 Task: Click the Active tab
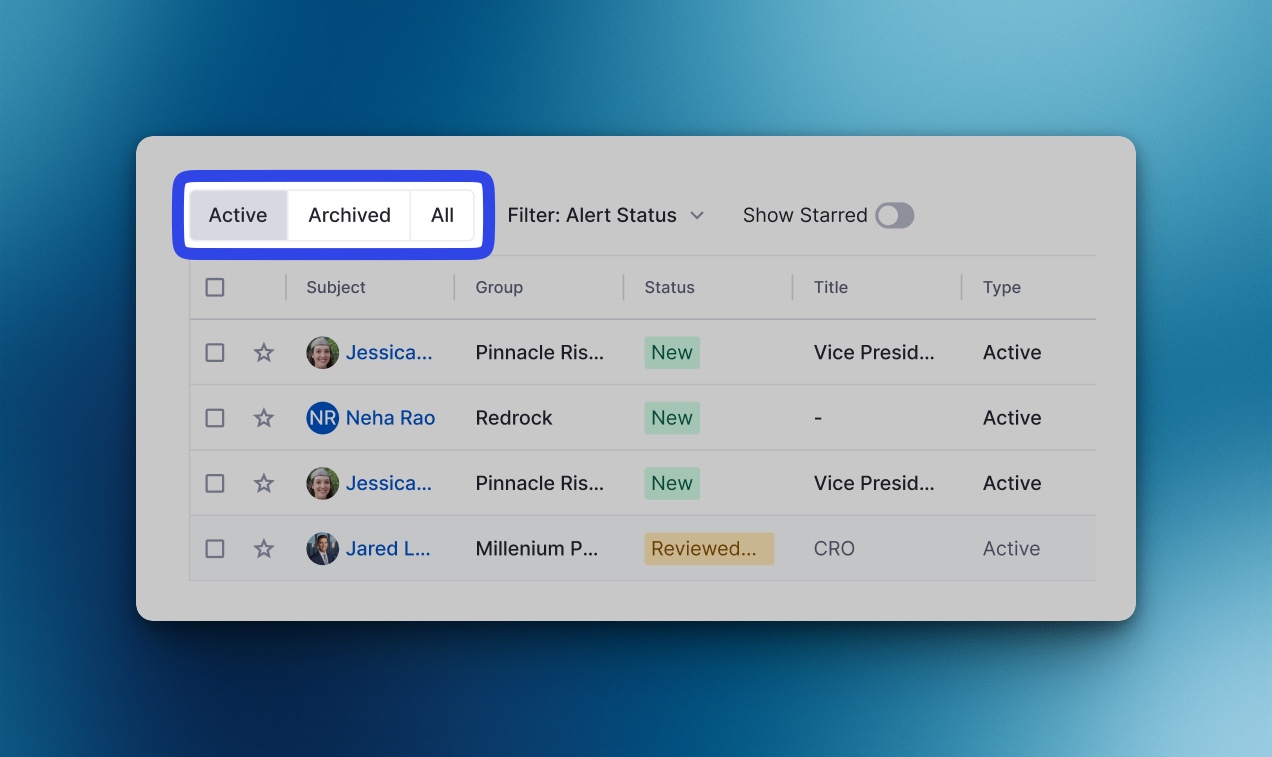238,216
